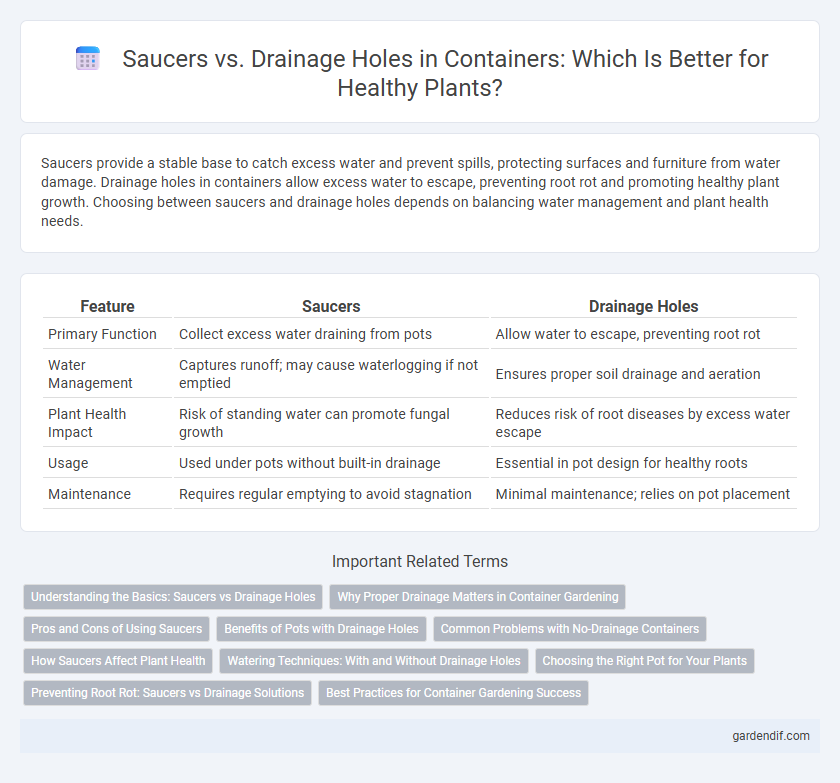Click Best Practices for Container Gardening Success

pyautogui.click(x=453, y=693)
